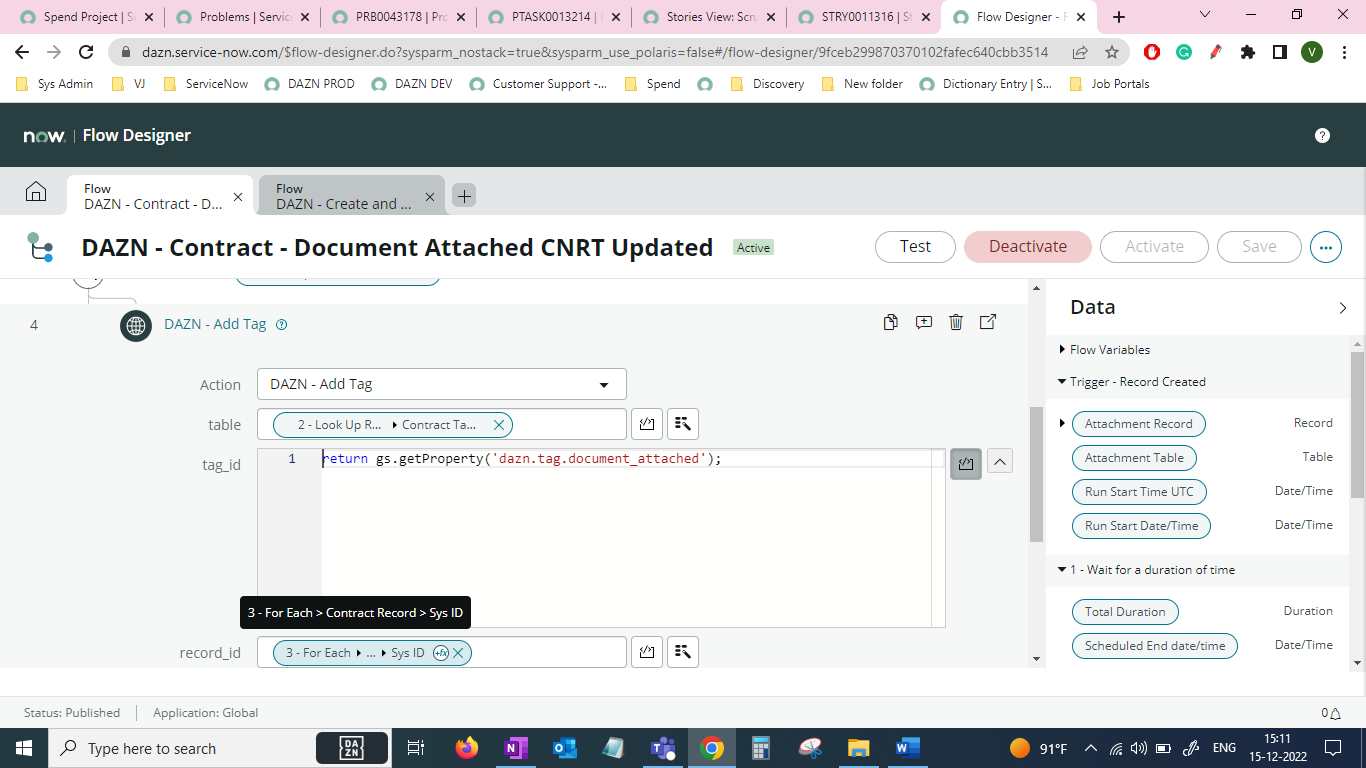Click the Test button
The width and height of the screenshot is (1366, 768).
tap(915, 246)
